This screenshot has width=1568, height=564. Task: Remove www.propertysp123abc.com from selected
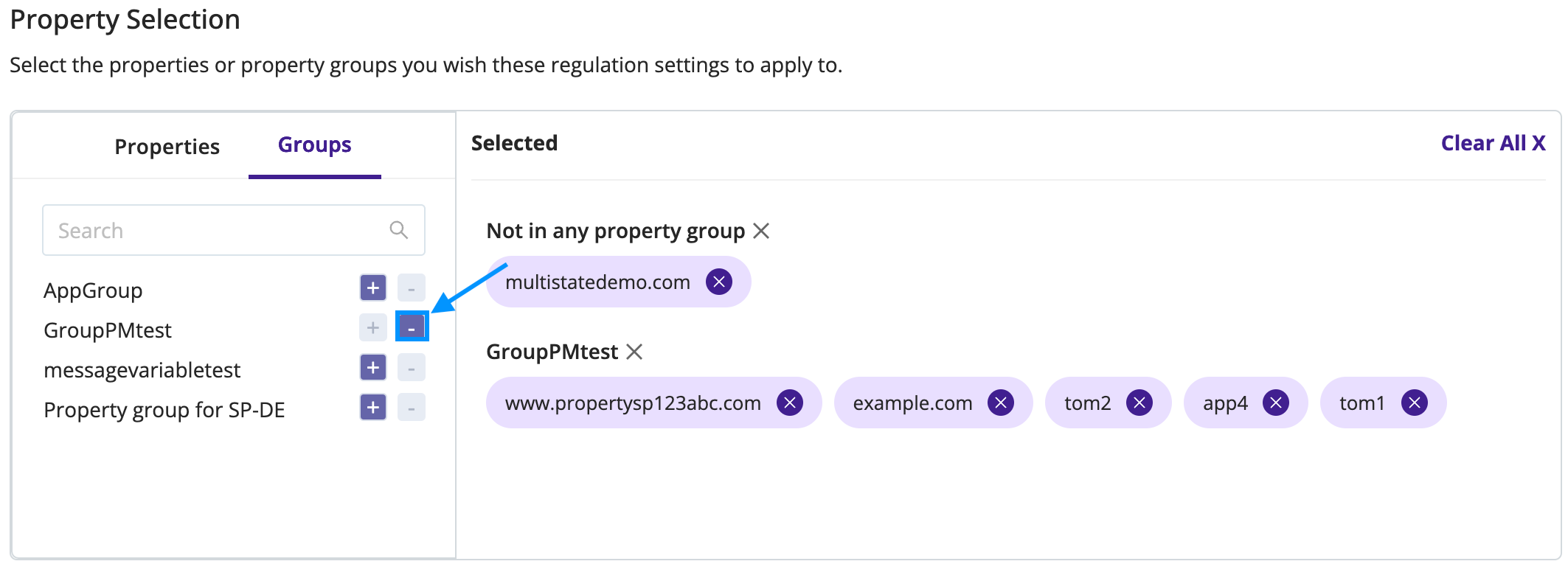(x=789, y=403)
